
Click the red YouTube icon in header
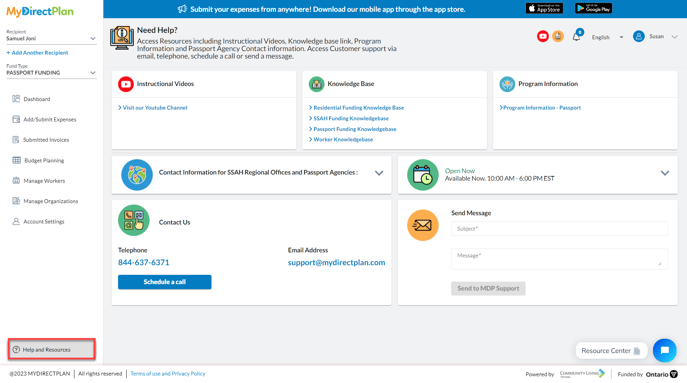tap(542, 36)
